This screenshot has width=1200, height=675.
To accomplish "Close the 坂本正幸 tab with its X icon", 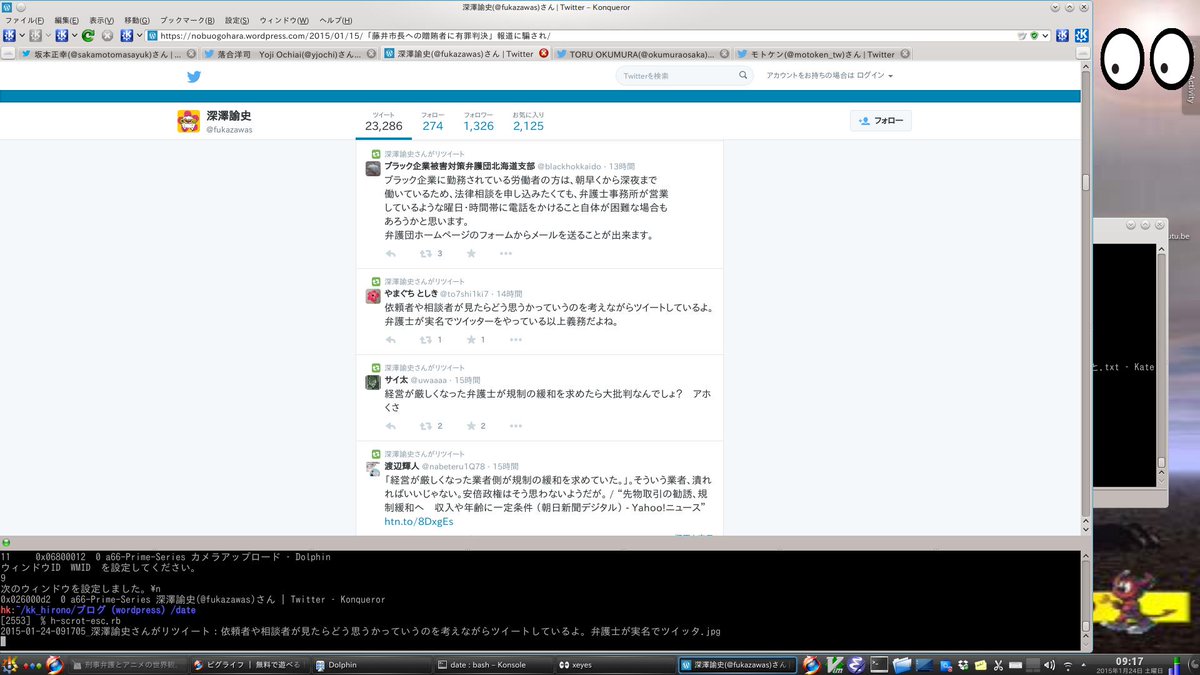I will pos(190,54).
